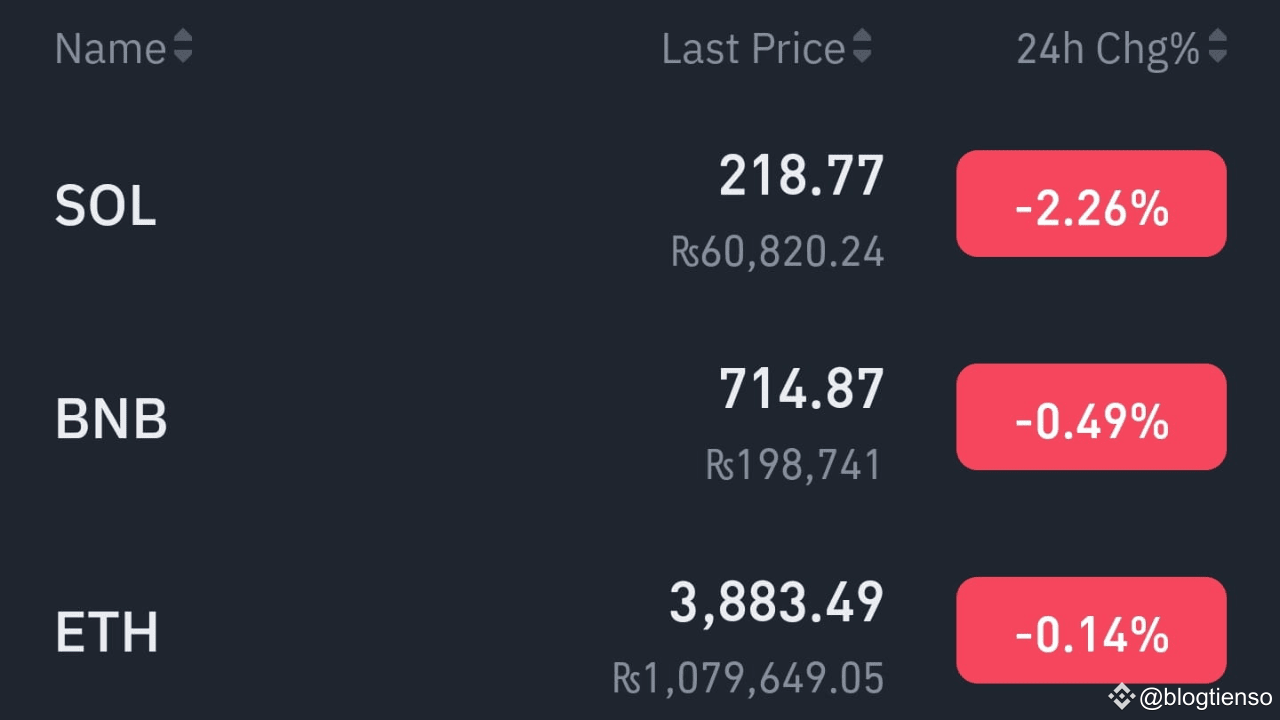The width and height of the screenshot is (1280, 720).
Task: Select BNB last price 714.87
Action: pyautogui.click(x=801, y=389)
